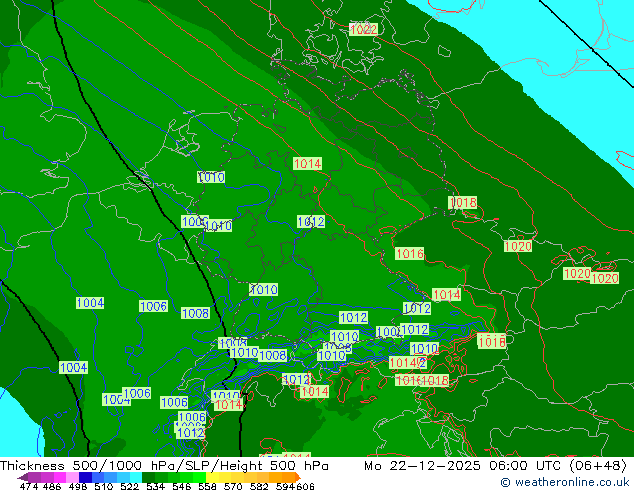Pick the dark green legend swatch above 534
Viewport: 634px width, 490px height.
[148, 477]
